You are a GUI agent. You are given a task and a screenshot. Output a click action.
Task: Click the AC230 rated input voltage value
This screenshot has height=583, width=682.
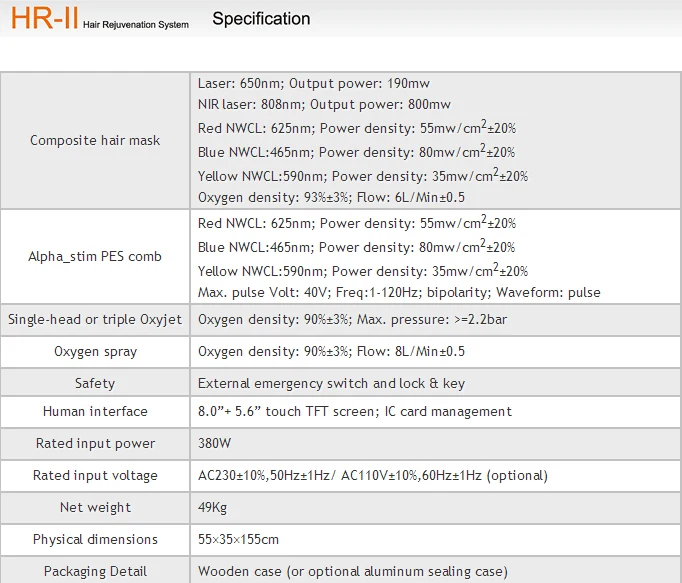click(372, 475)
